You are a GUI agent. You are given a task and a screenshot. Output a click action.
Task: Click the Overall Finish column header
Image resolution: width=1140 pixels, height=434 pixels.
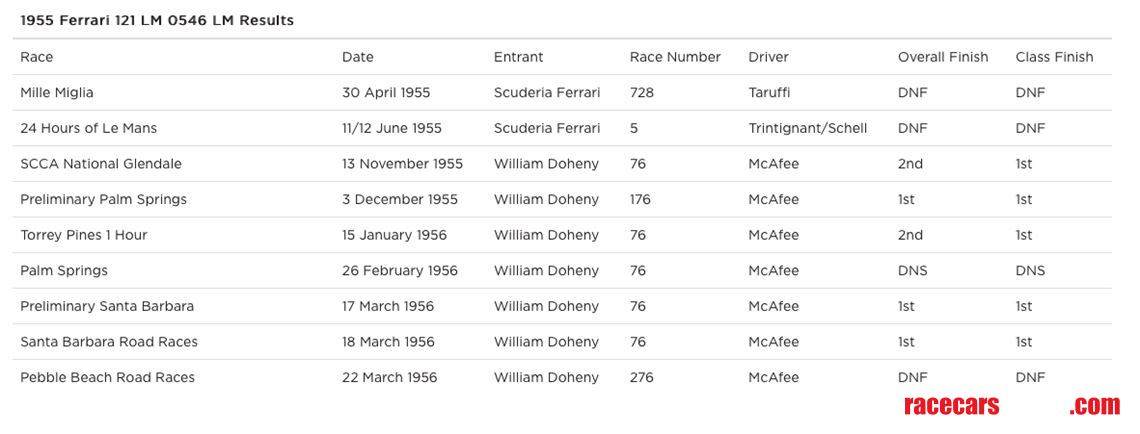(942, 57)
